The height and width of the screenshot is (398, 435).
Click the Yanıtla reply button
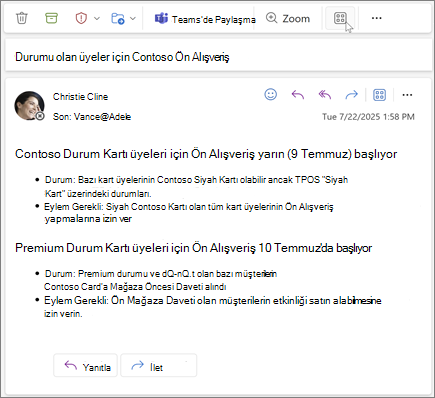(85, 366)
